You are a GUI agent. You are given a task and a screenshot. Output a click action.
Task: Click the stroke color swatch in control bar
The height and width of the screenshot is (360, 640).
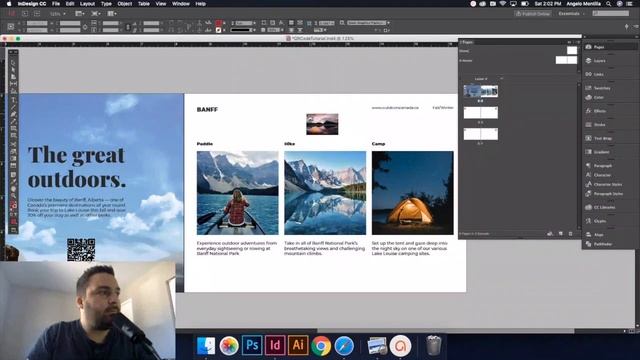(219, 30)
